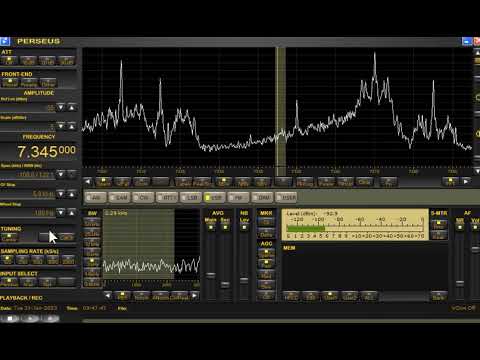Increase the amplitude reference level
This screenshot has width=480, height=360.
pyautogui.click(x=72, y=107)
